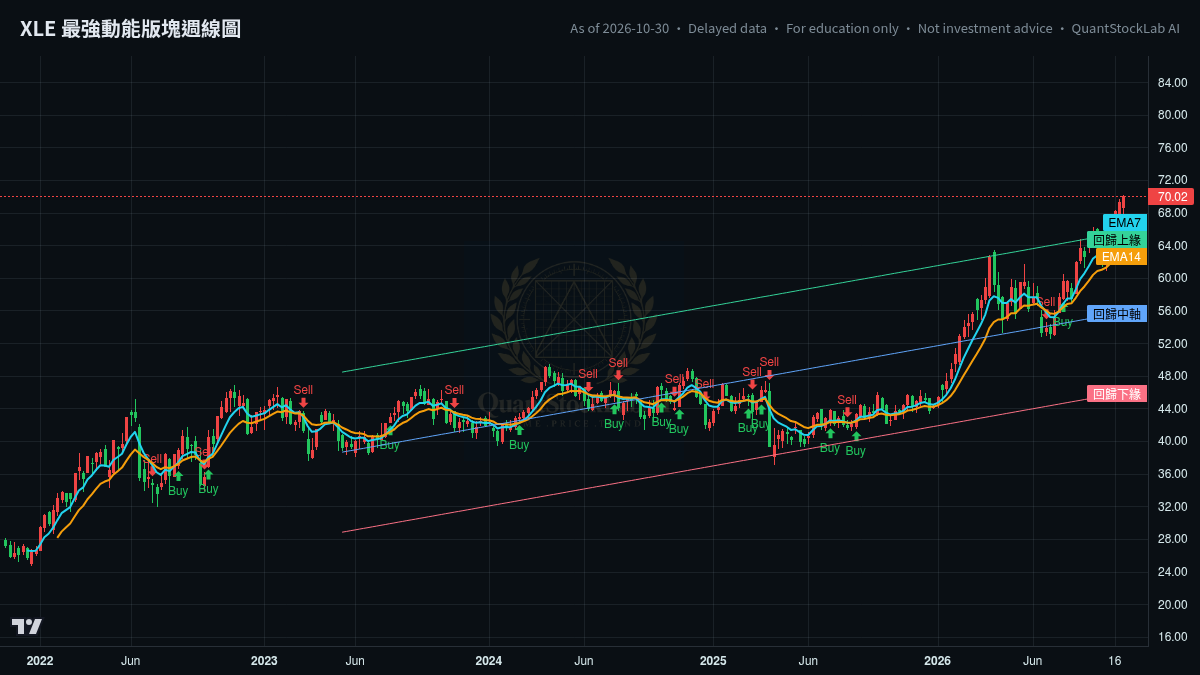Click the QuantStockLab AI text
The width and height of the screenshot is (1200, 675).
point(1125,28)
